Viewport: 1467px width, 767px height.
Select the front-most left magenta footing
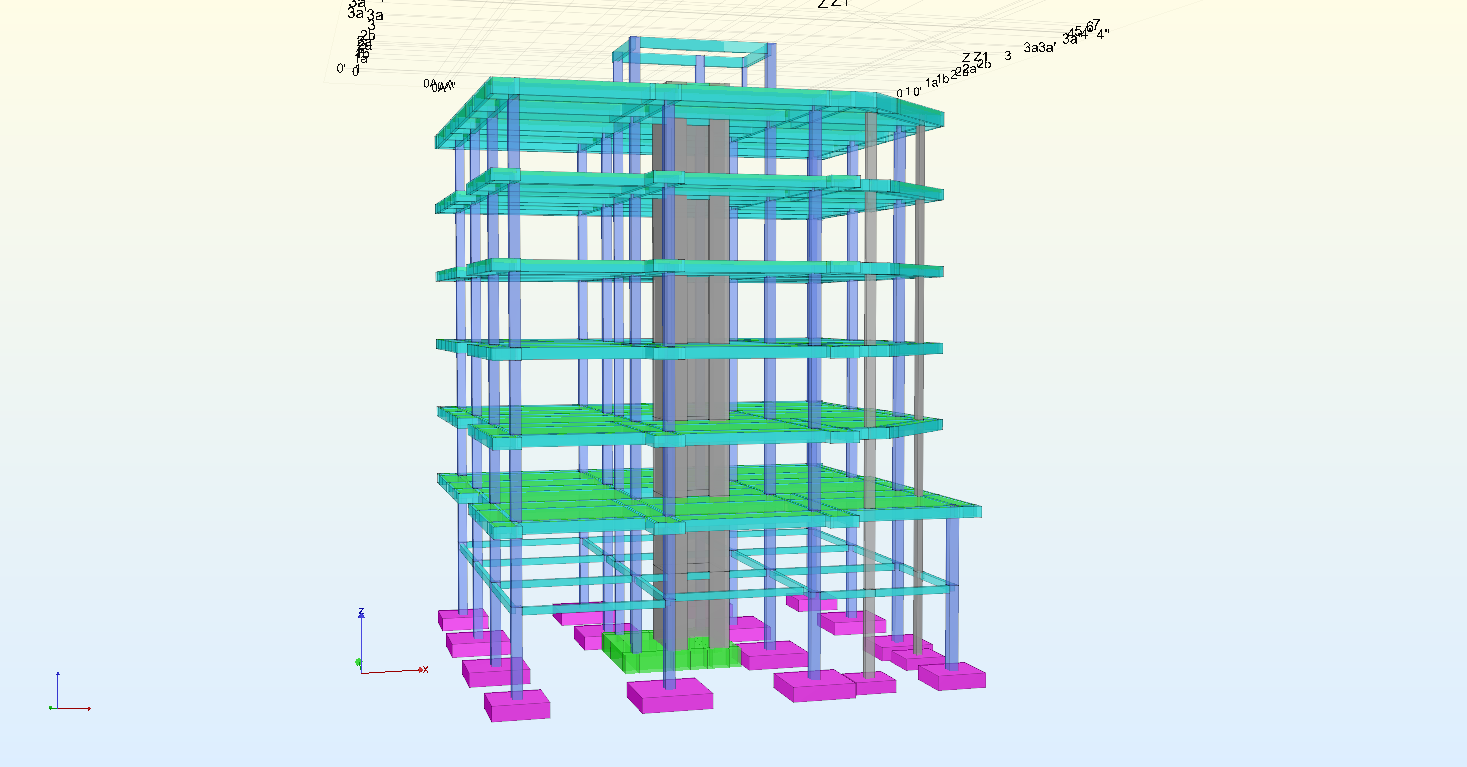pos(517,705)
